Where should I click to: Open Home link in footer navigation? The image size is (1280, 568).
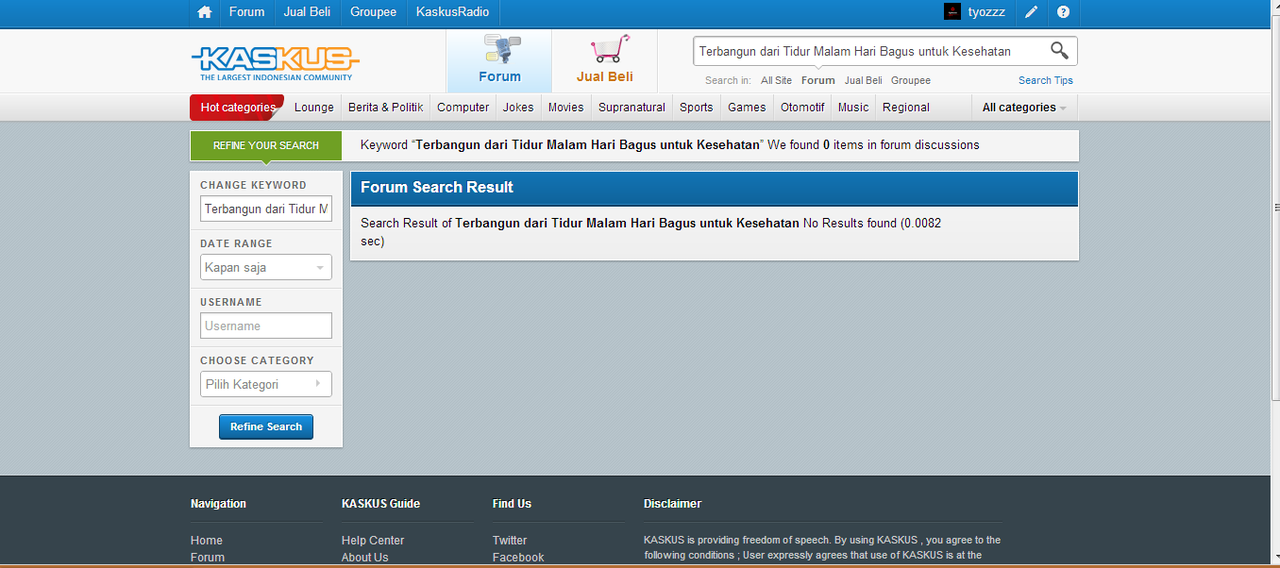pyautogui.click(x=207, y=540)
